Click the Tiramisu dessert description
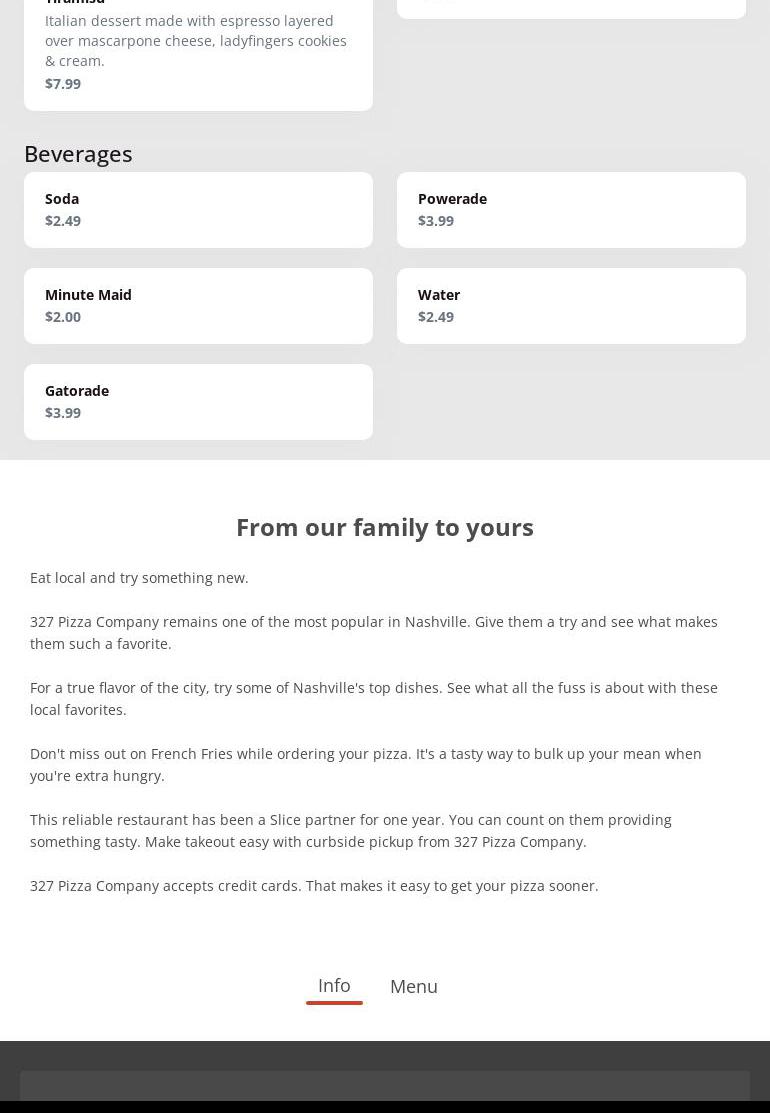Viewport: 770px width, 1113px height. coord(196,41)
